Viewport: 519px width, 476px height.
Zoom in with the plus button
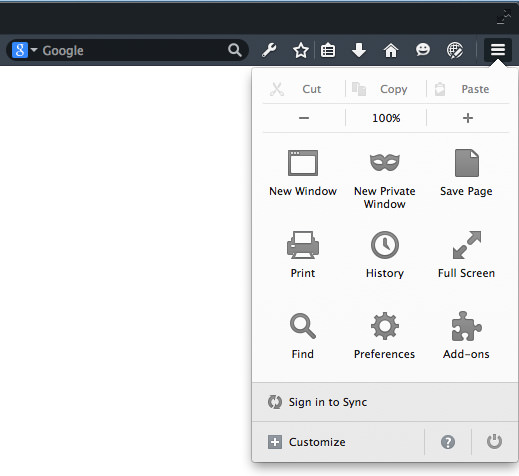click(x=468, y=118)
